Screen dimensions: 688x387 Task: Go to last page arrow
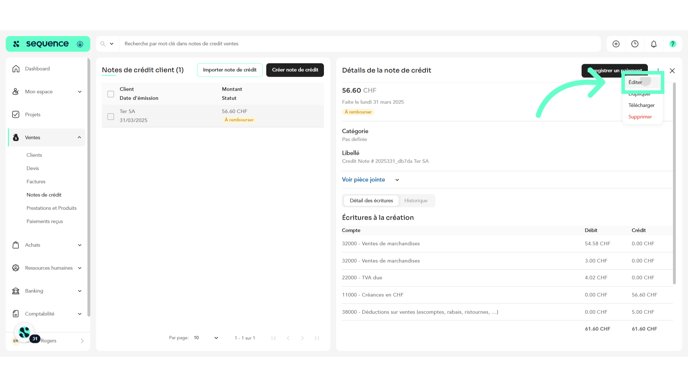click(x=317, y=338)
